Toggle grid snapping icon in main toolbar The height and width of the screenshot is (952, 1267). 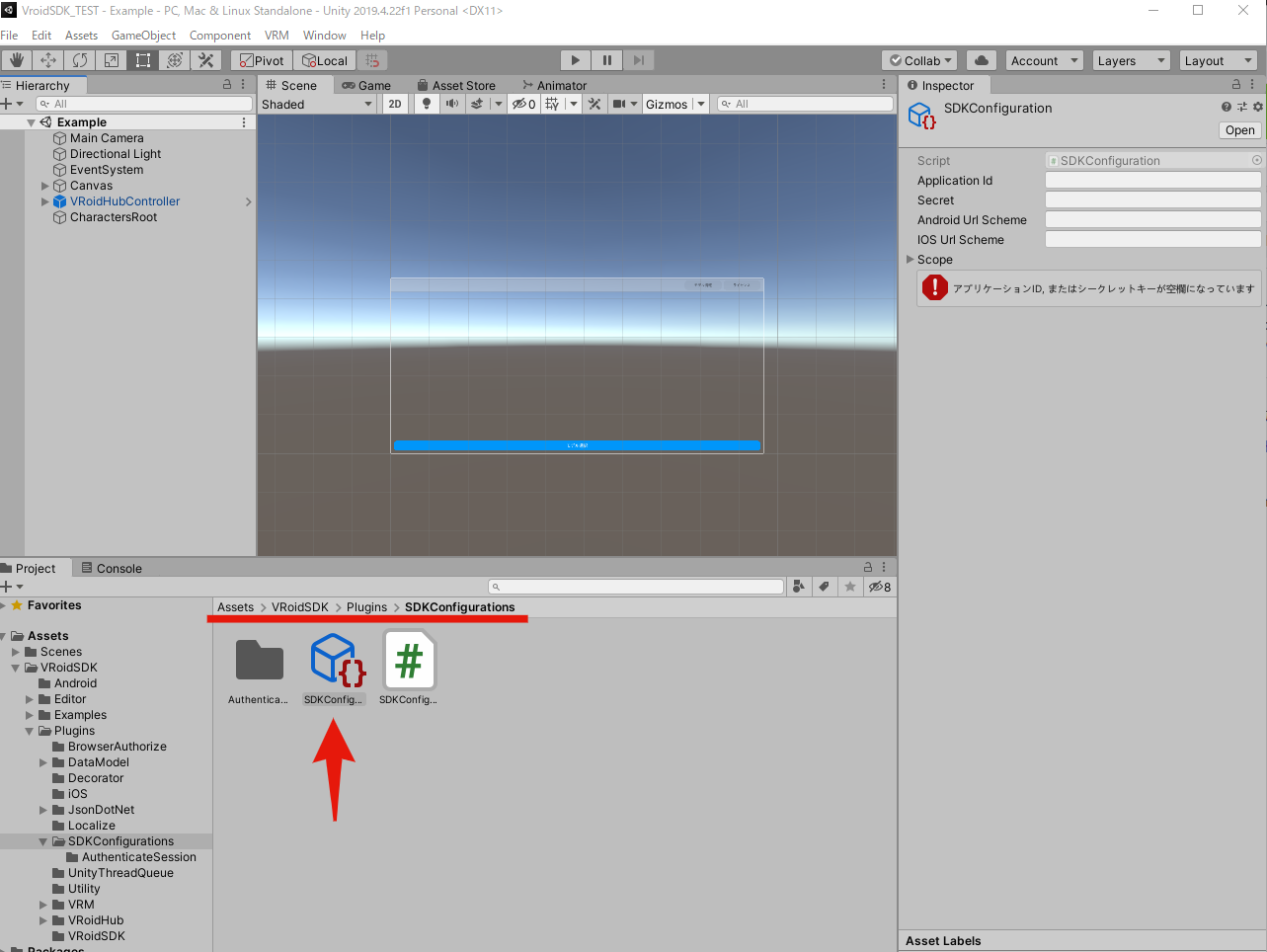click(x=373, y=60)
